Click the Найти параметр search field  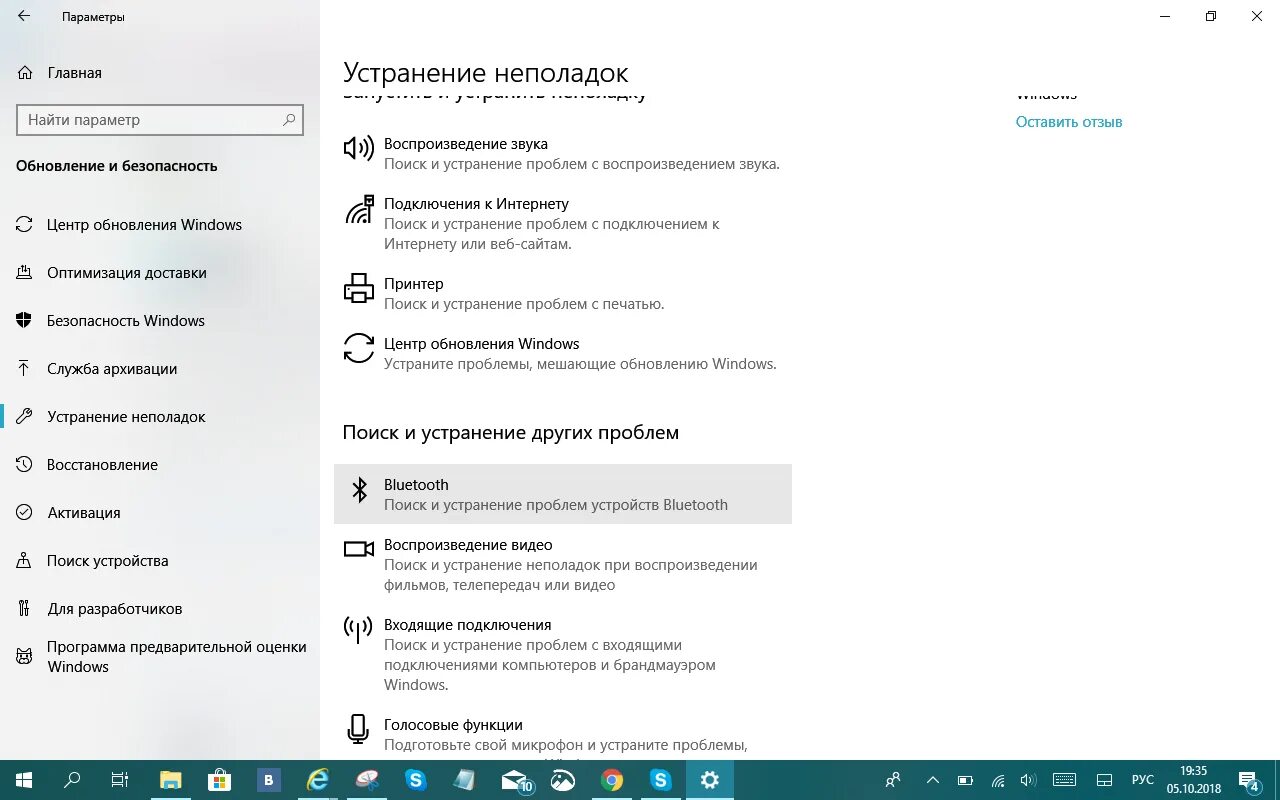[x=160, y=120]
